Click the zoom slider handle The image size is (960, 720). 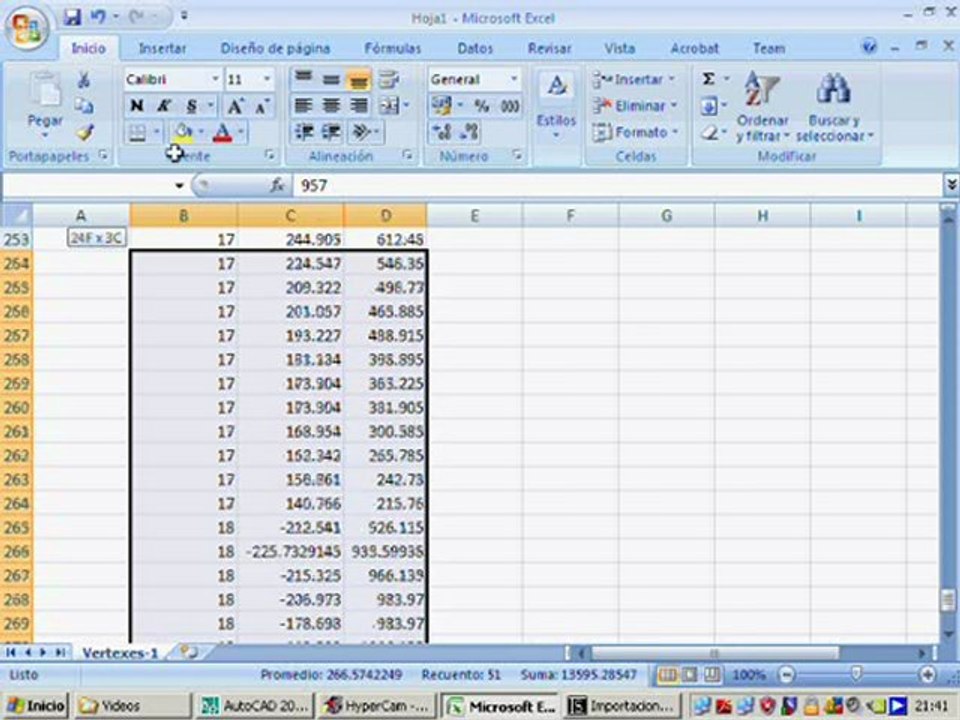(856, 675)
